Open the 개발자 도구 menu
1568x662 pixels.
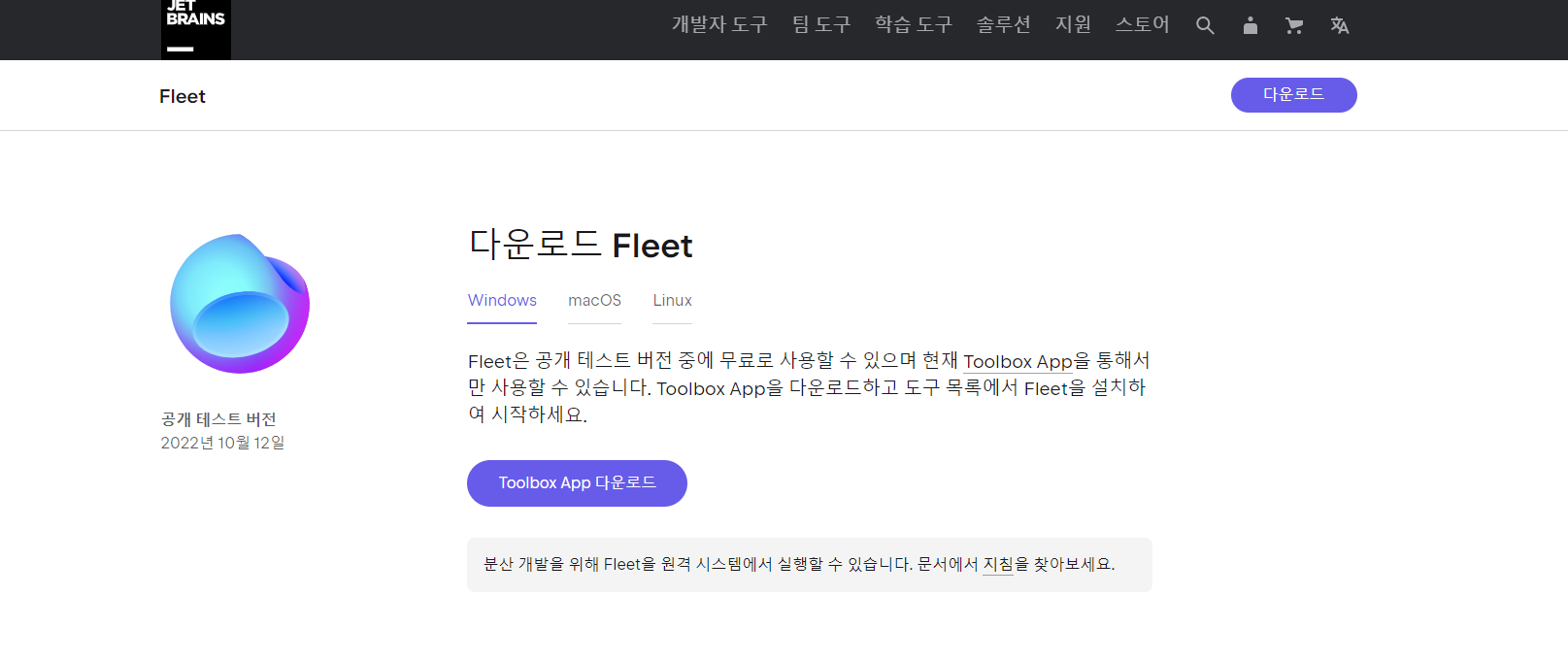pos(719,24)
